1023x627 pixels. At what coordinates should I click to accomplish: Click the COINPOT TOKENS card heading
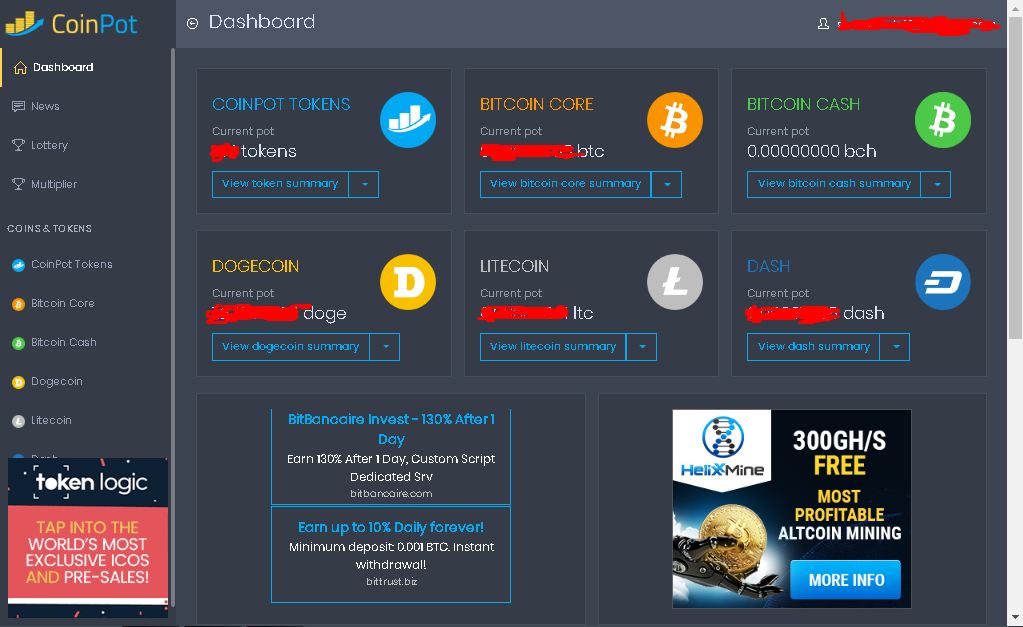coord(281,104)
